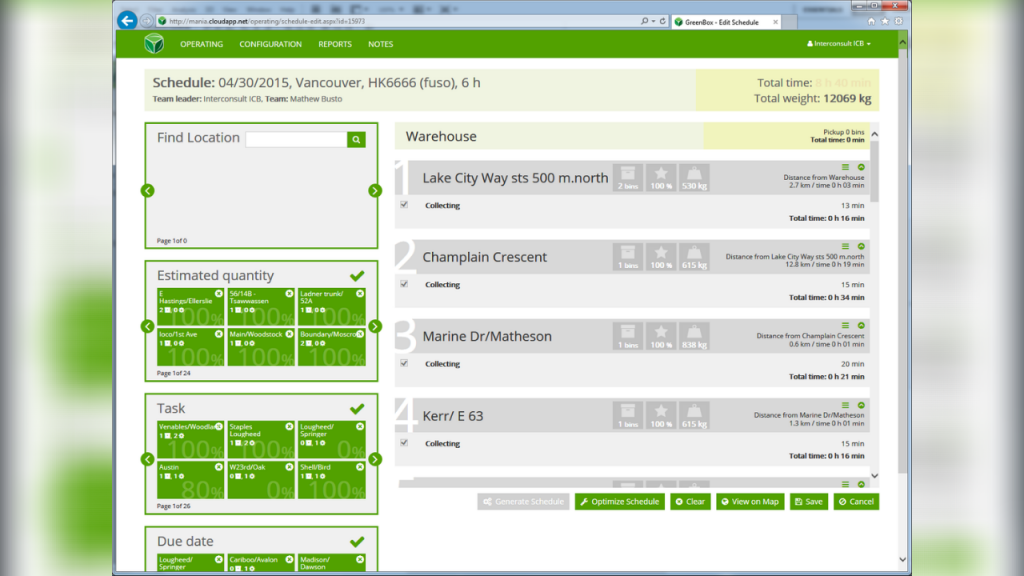
Task: Click reorder lines icon for Champlain Crescent
Action: pos(845,246)
